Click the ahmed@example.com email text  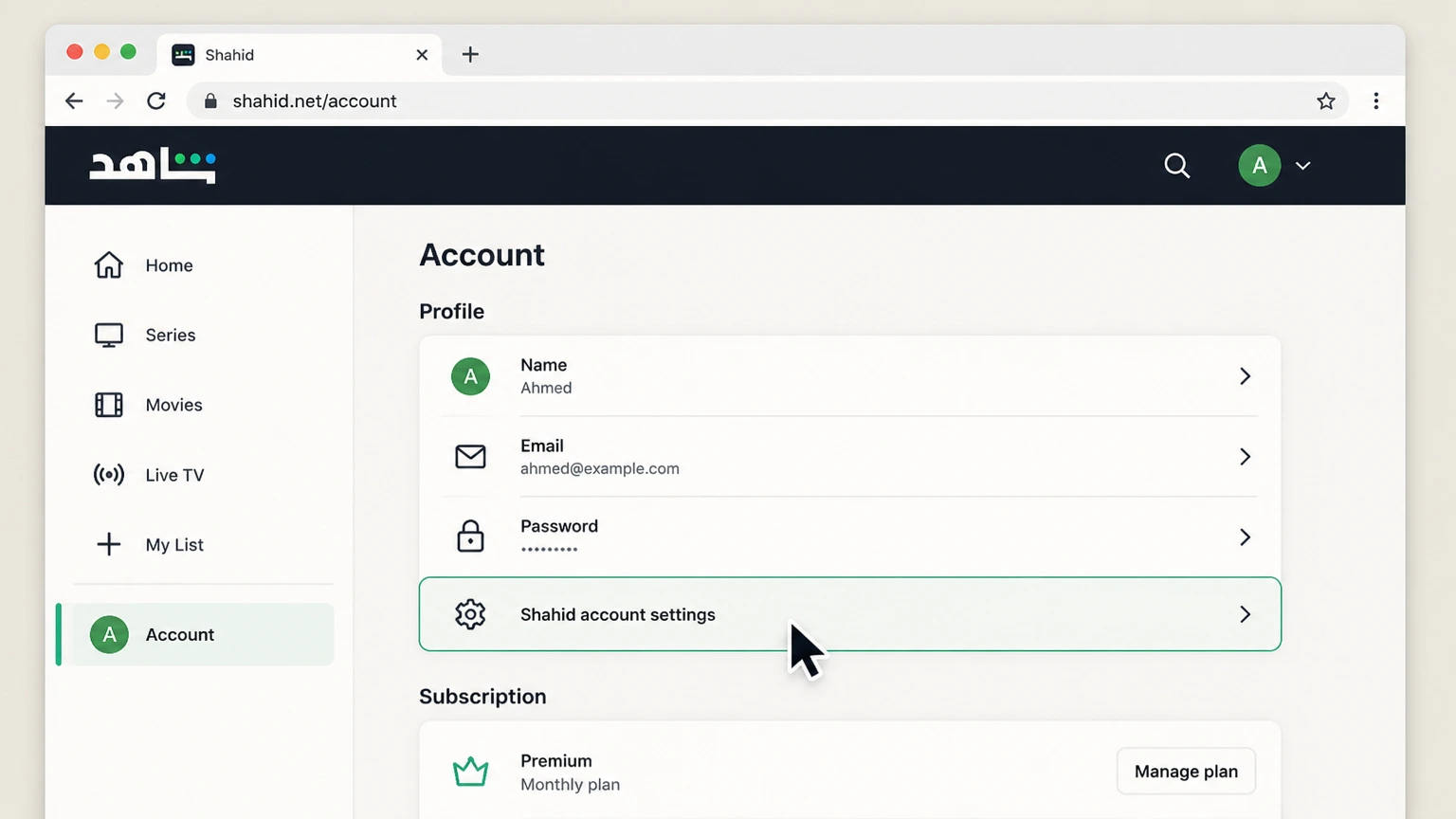(x=600, y=468)
